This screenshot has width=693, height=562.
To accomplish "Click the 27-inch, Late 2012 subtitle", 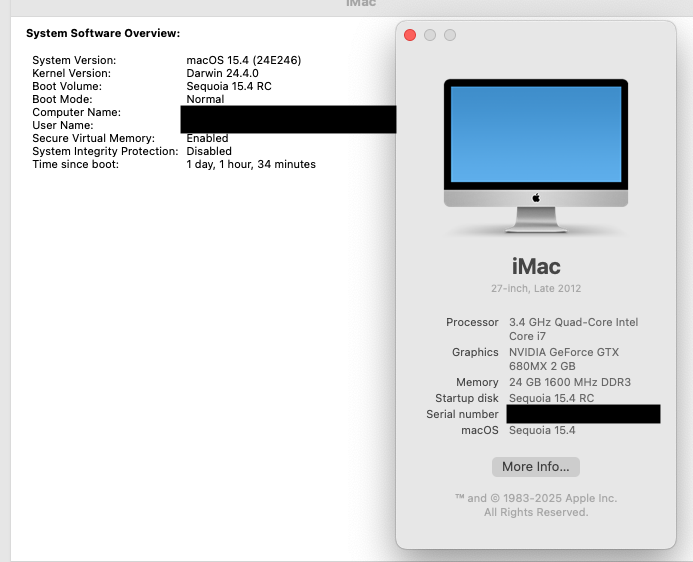I will (x=535, y=289).
